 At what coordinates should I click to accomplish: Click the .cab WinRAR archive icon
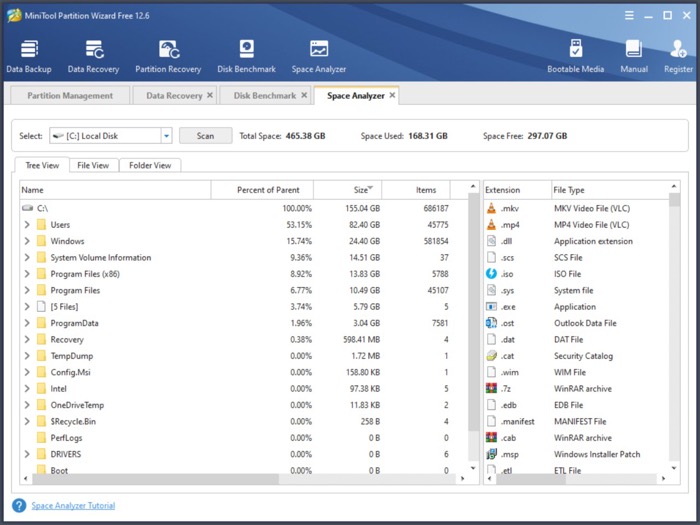click(x=492, y=438)
